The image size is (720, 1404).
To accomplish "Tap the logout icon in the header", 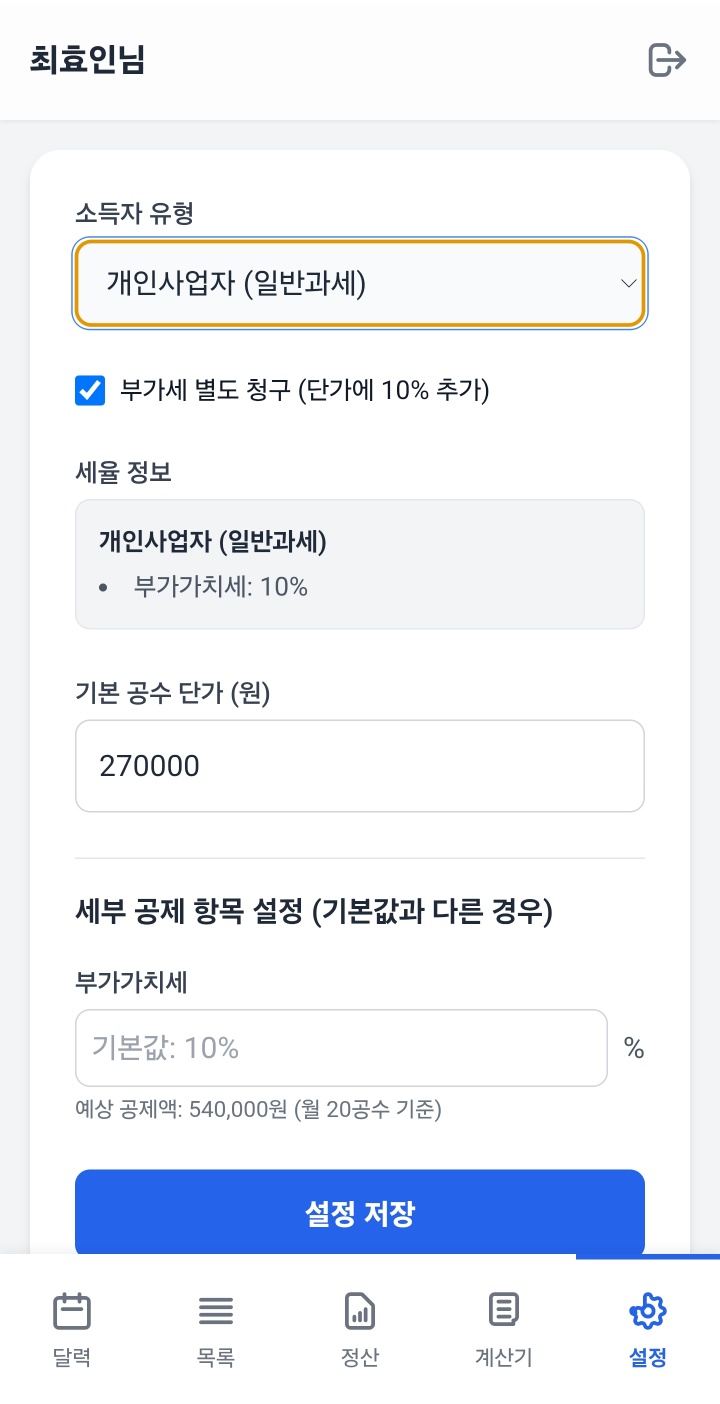I will [x=667, y=60].
